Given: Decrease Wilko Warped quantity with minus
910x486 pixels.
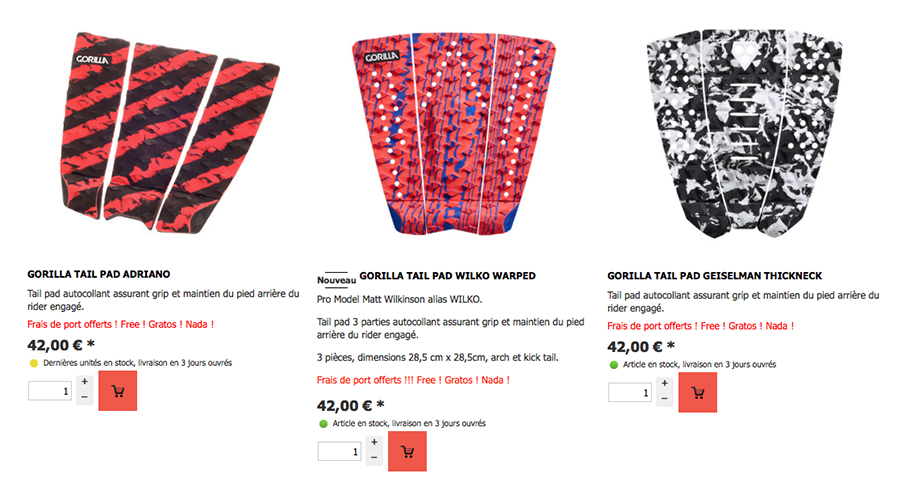Looking at the screenshot, I should (x=374, y=458).
